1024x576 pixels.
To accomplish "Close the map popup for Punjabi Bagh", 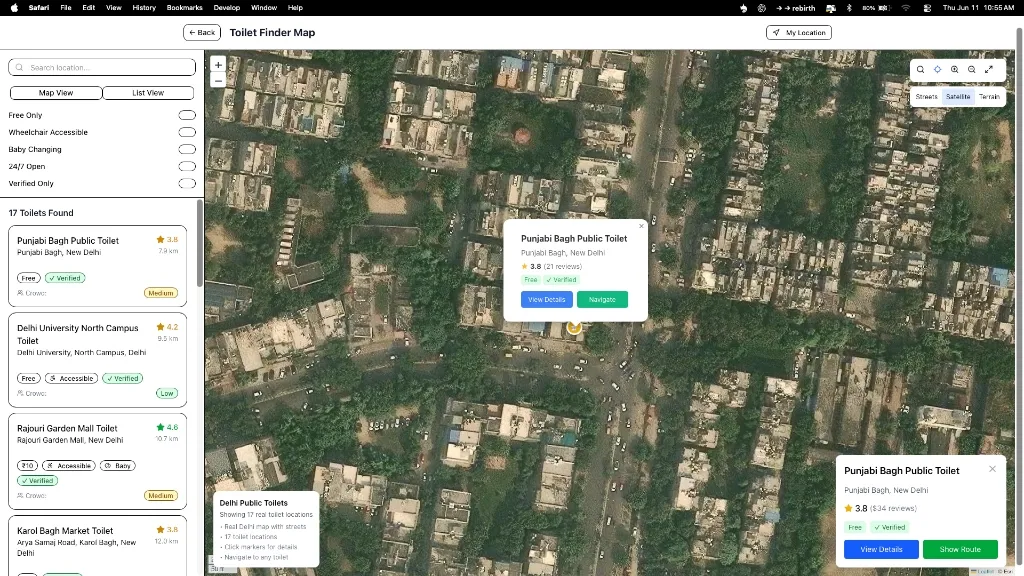I will coord(641,226).
